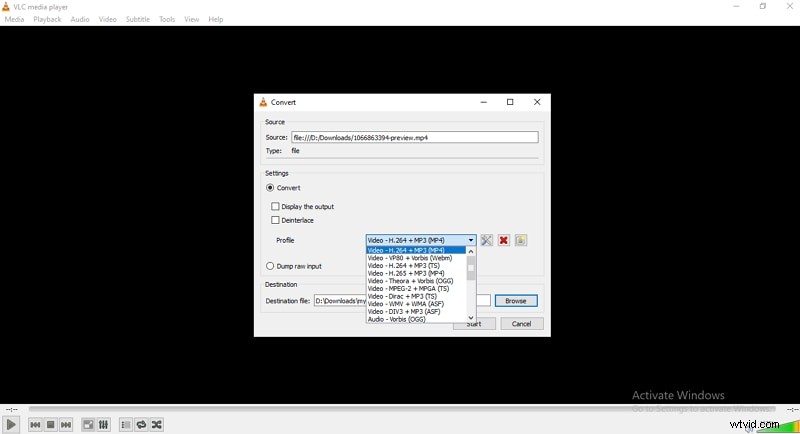Image resolution: width=800 pixels, height=434 pixels.
Task: Skip to the next media track
Action: click(66, 424)
